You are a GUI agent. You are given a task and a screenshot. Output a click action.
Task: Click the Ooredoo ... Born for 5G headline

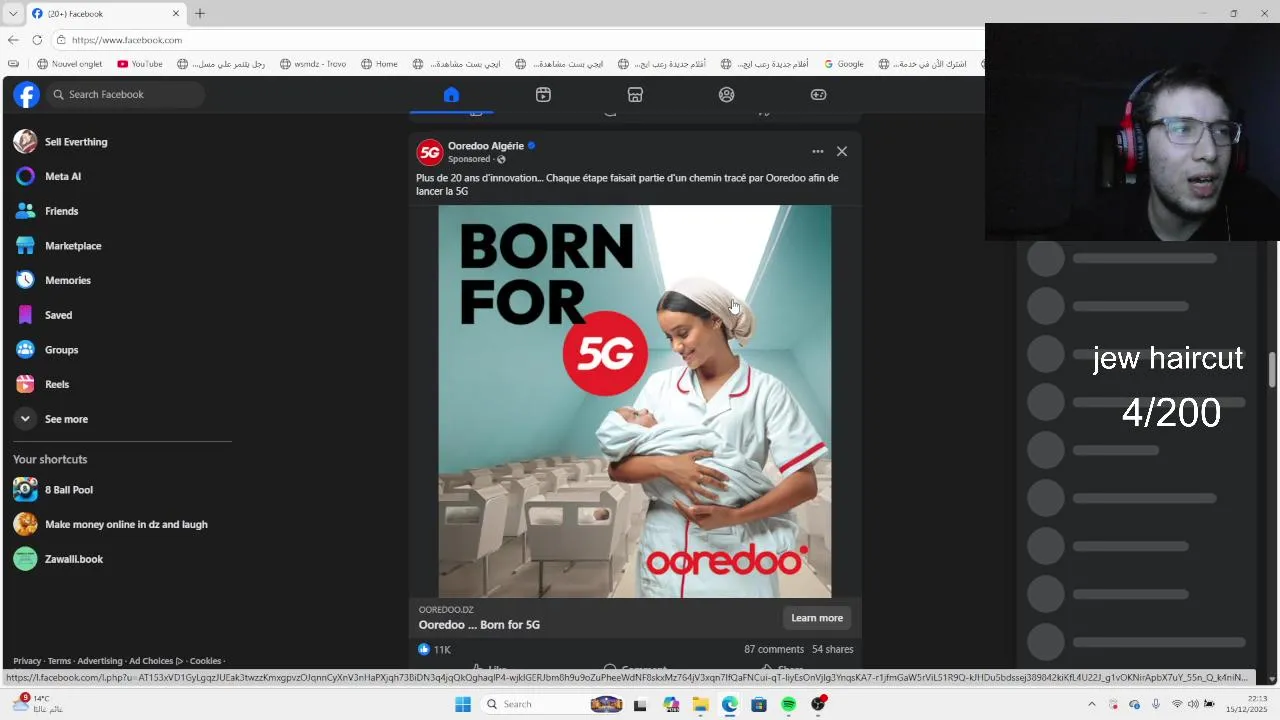479,625
